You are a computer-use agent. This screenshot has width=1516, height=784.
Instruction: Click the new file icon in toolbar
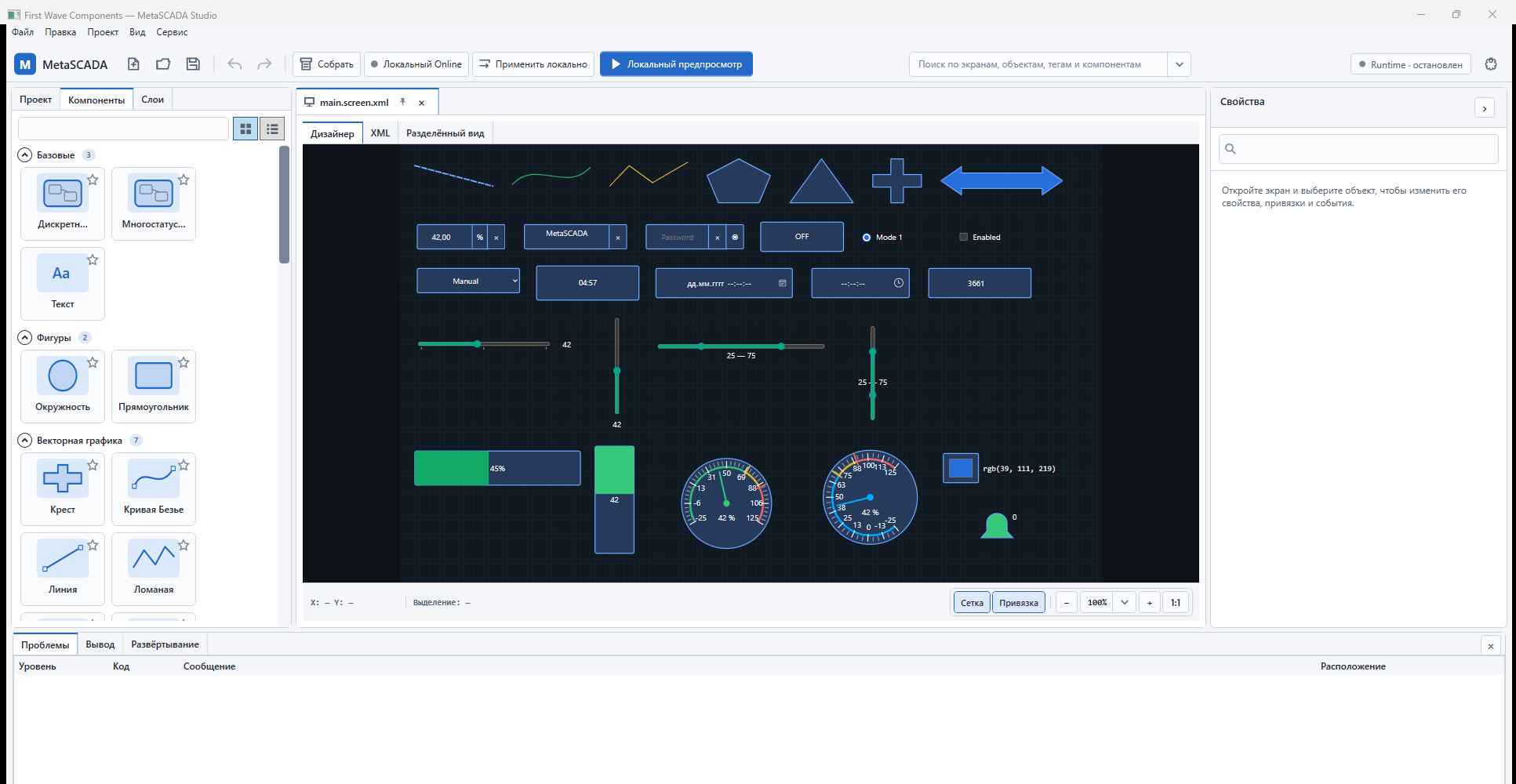pyautogui.click(x=133, y=64)
